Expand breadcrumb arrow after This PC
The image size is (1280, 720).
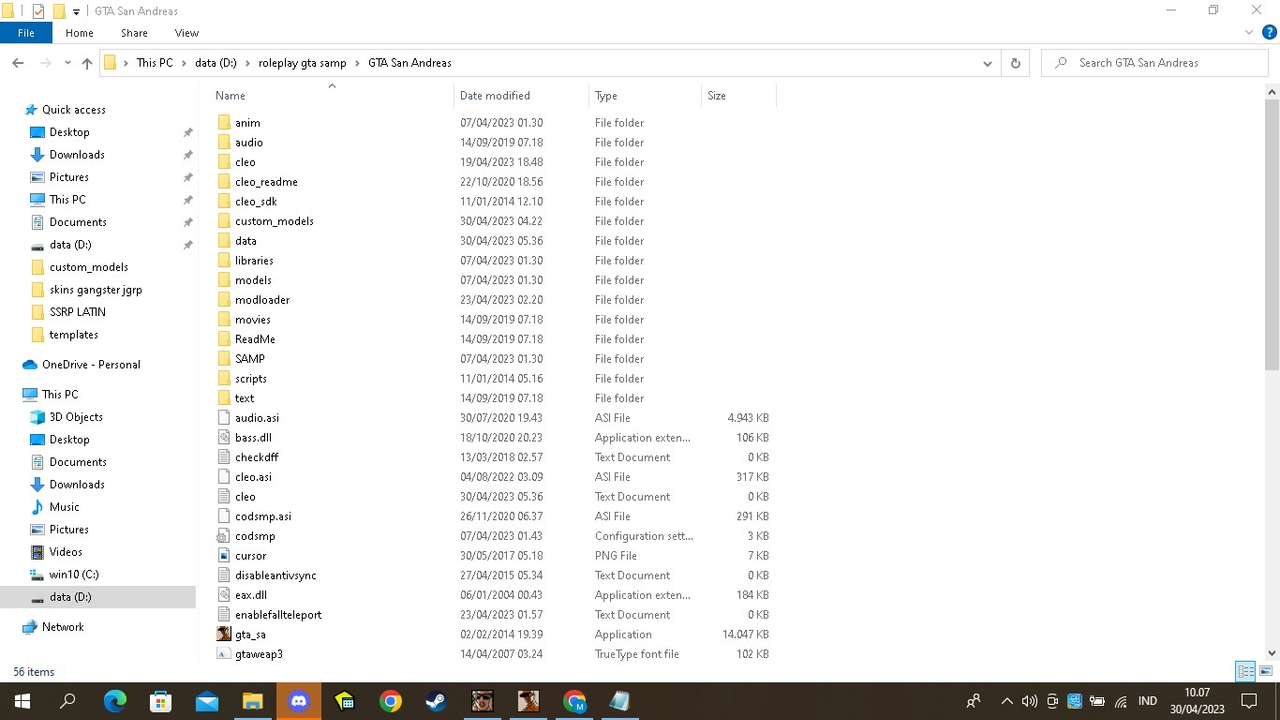pyautogui.click(x=184, y=63)
